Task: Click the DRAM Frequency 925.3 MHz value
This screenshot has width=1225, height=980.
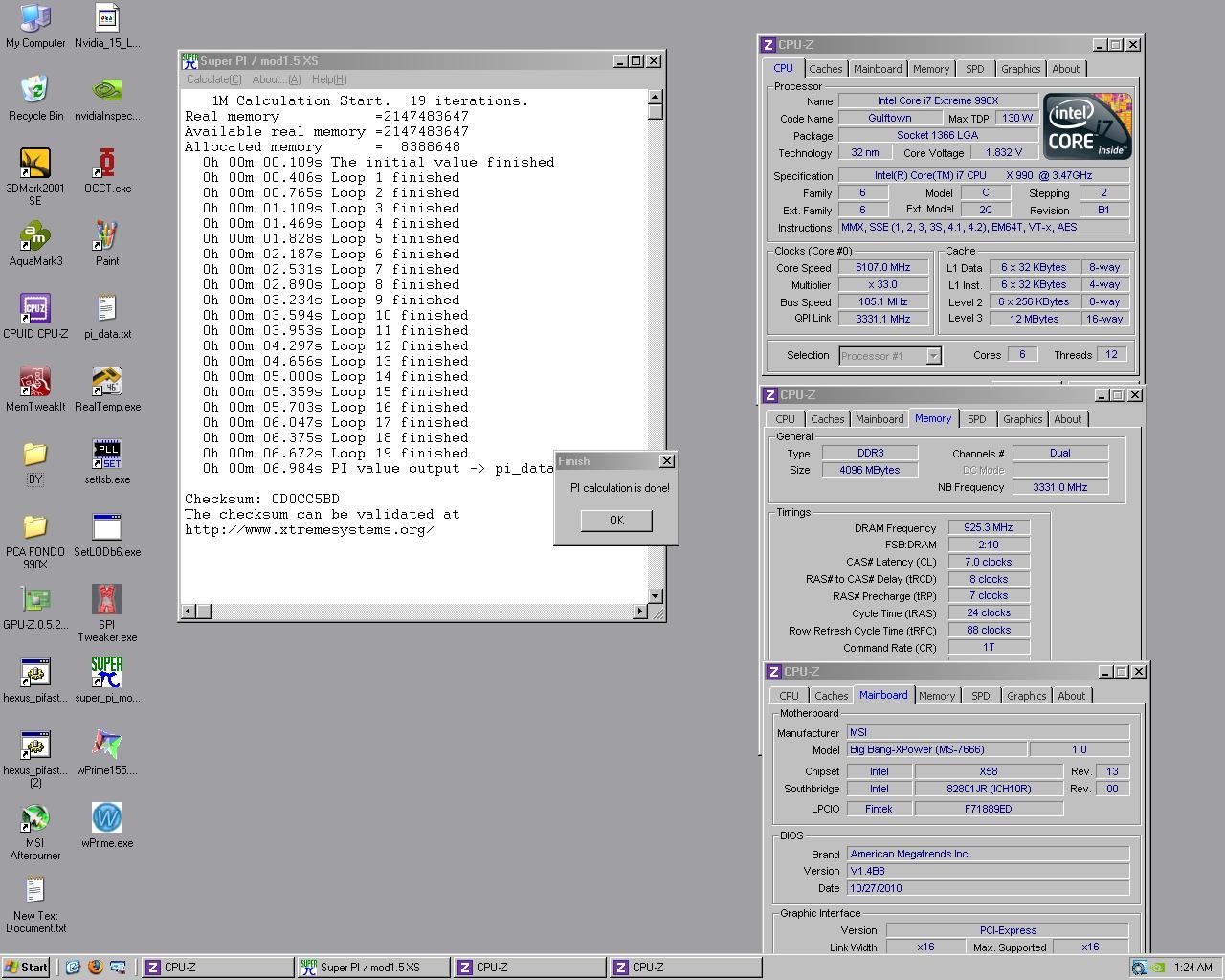Action: (989, 528)
